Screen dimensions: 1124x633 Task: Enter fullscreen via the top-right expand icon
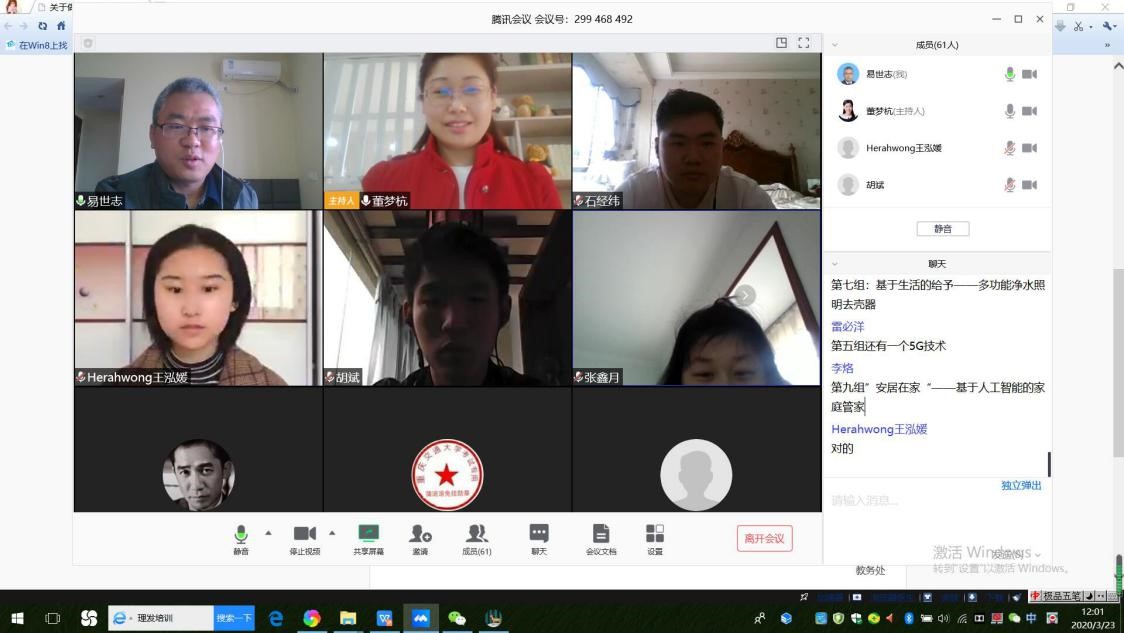click(x=803, y=43)
